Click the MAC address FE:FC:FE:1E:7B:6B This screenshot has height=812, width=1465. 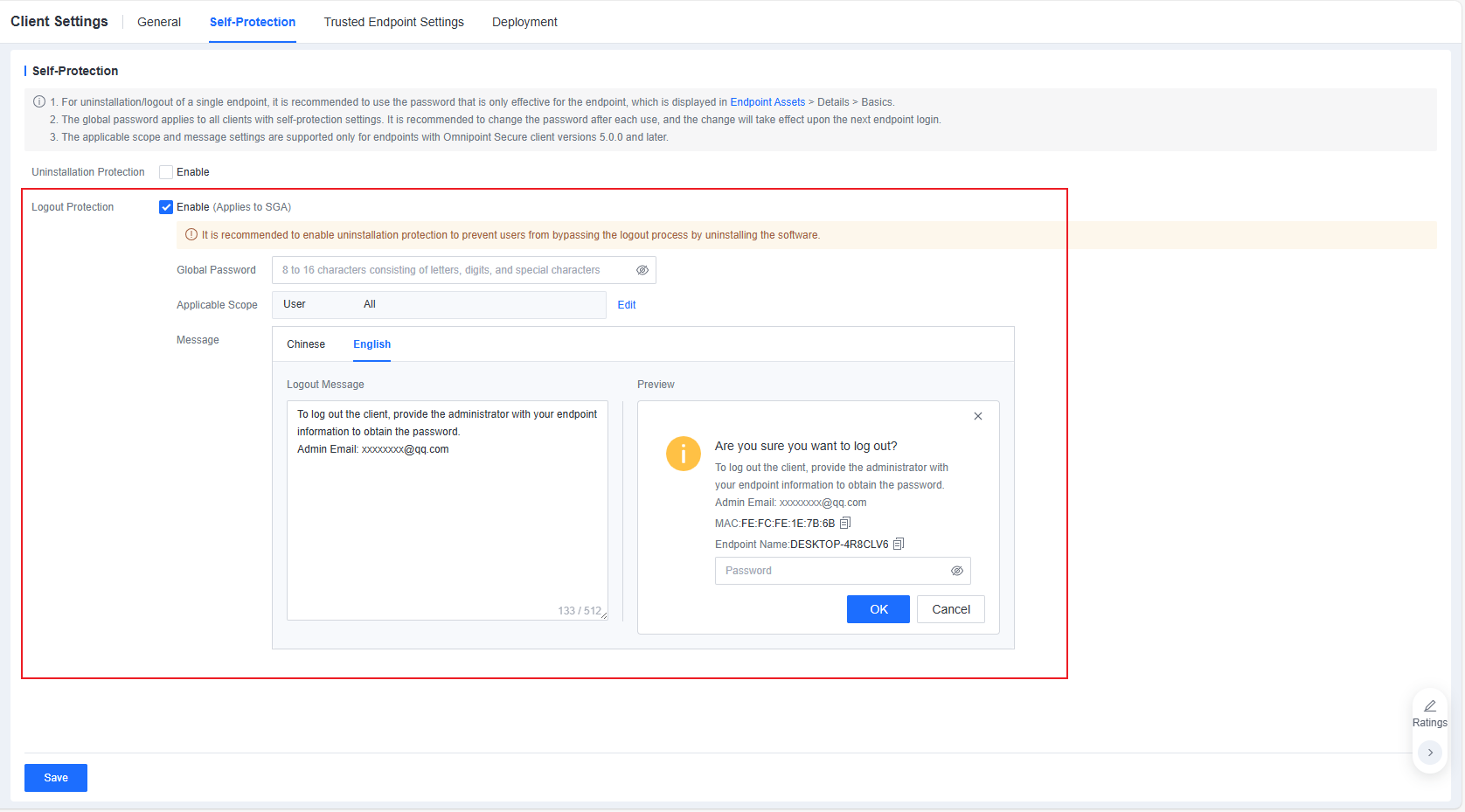(x=788, y=524)
